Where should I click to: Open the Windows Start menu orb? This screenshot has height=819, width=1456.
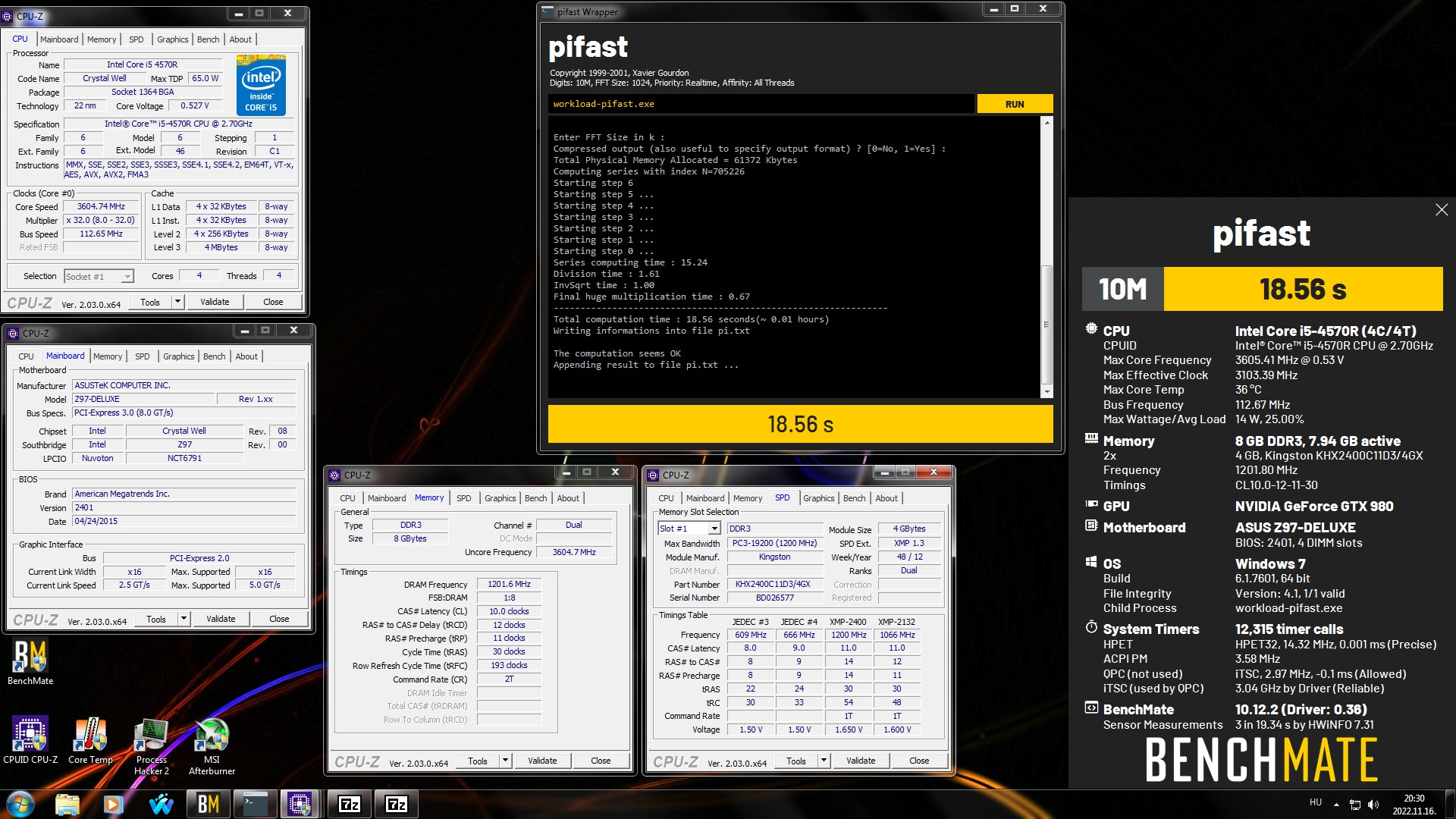tap(20, 804)
